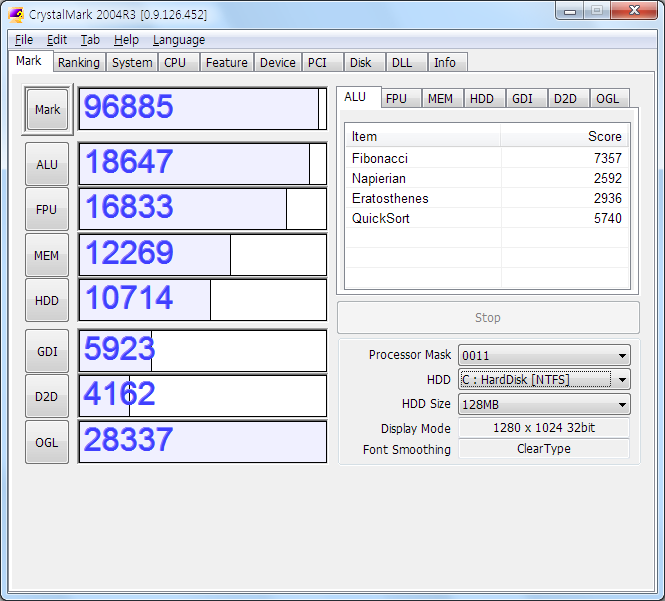
Task: Click the CrystalMark app icon in title bar
Action: point(16,14)
